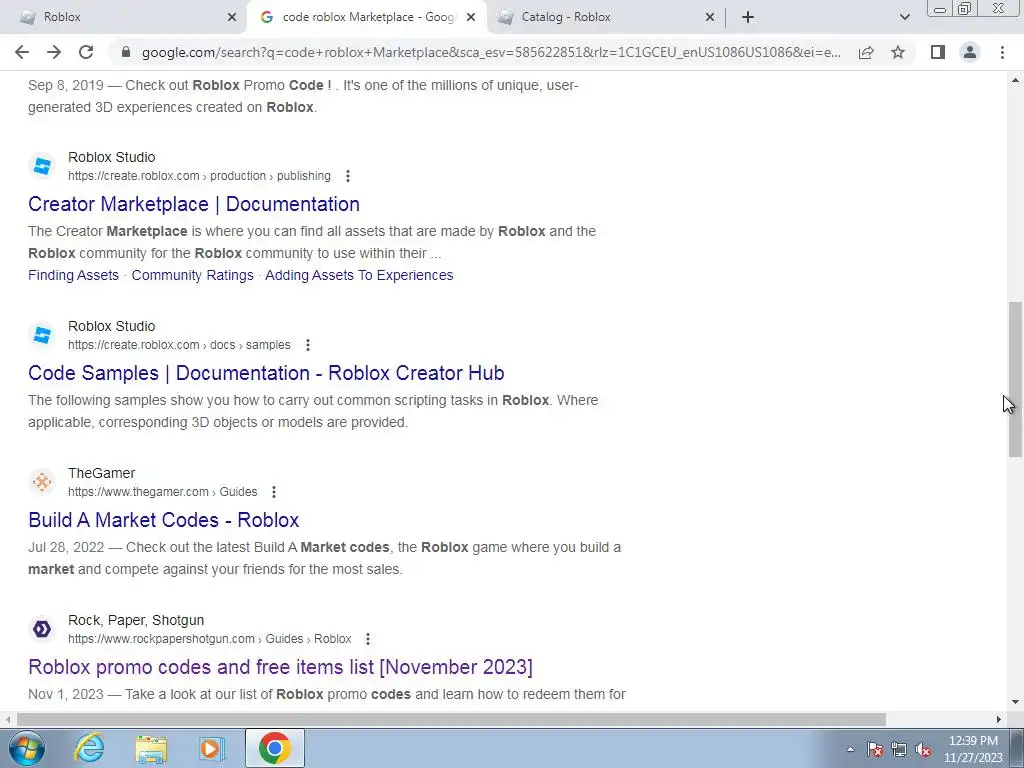
Task: Open Windows Media Player from the taskbar
Action: 211,748
